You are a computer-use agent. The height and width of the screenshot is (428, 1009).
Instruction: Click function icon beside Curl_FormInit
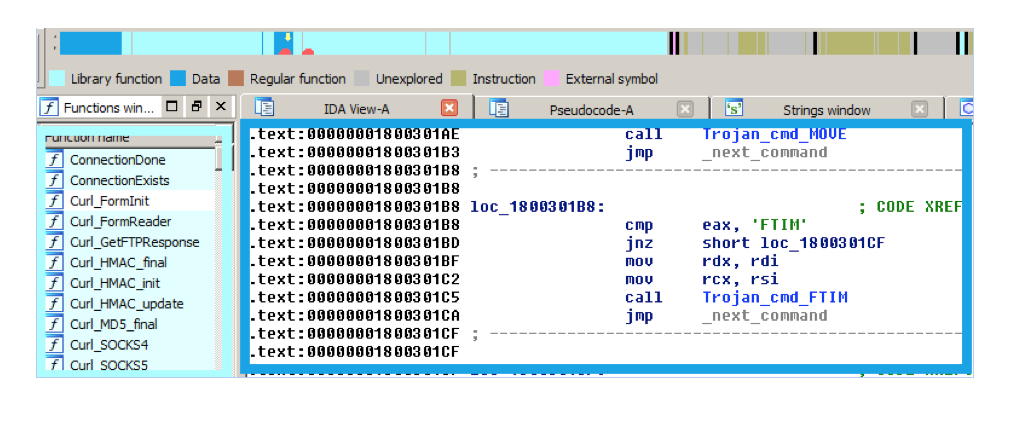click(x=54, y=200)
